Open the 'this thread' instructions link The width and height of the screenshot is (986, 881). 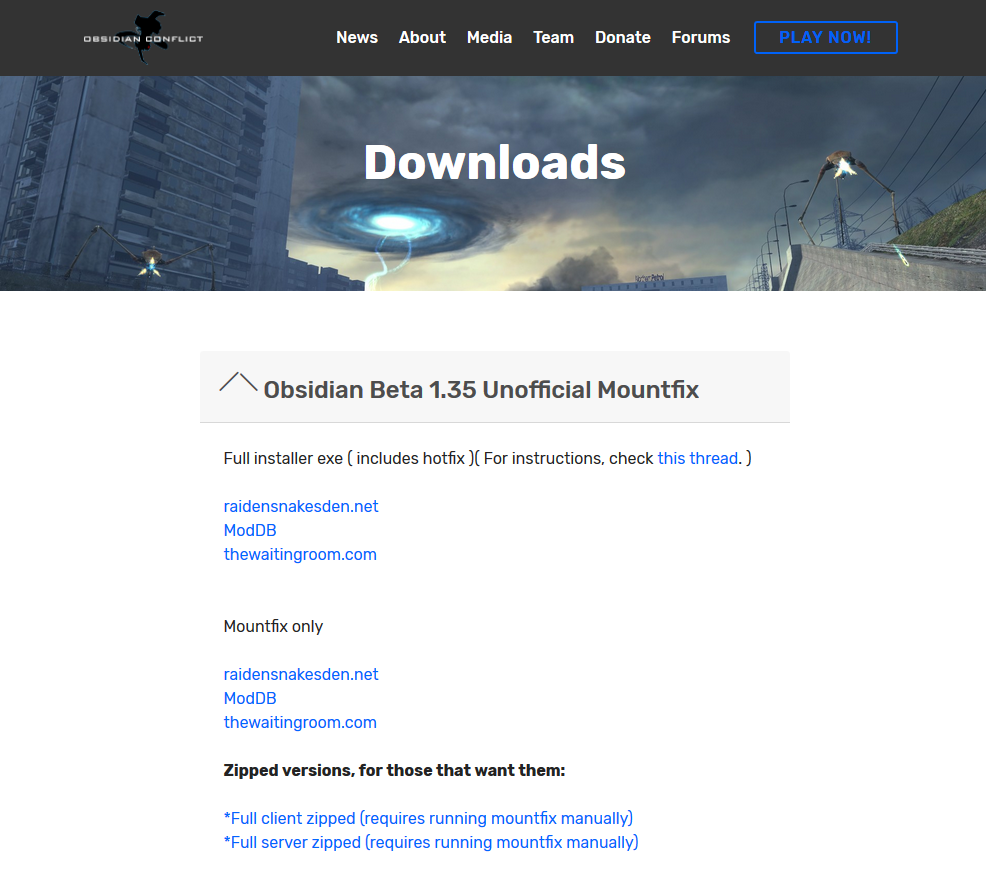(697, 458)
